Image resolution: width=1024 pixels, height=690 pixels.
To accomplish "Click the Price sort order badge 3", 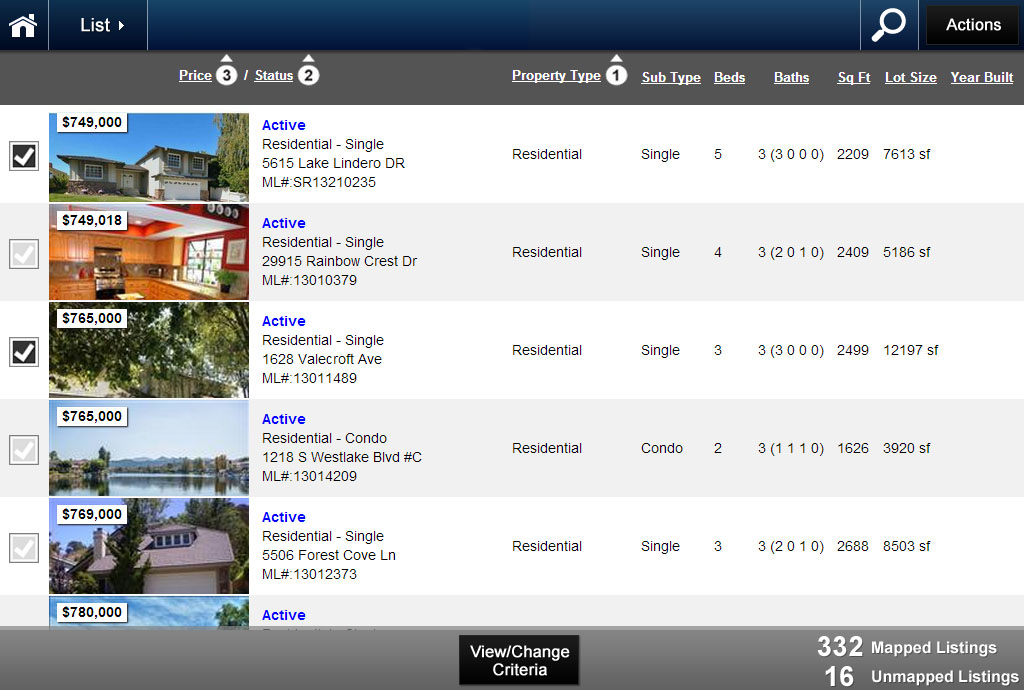I will tap(226, 75).
